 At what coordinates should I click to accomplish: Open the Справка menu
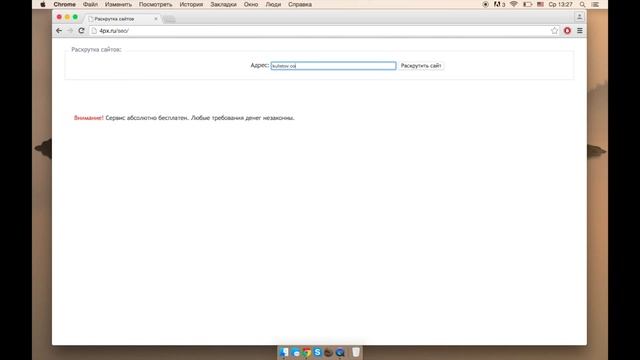pyautogui.click(x=300, y=4)
